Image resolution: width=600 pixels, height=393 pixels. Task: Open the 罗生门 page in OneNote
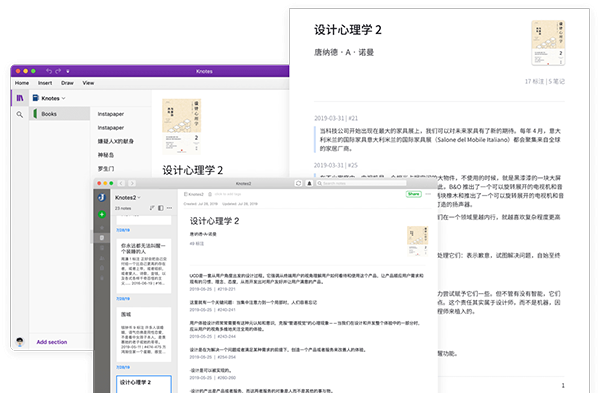[x=106, y=169]
